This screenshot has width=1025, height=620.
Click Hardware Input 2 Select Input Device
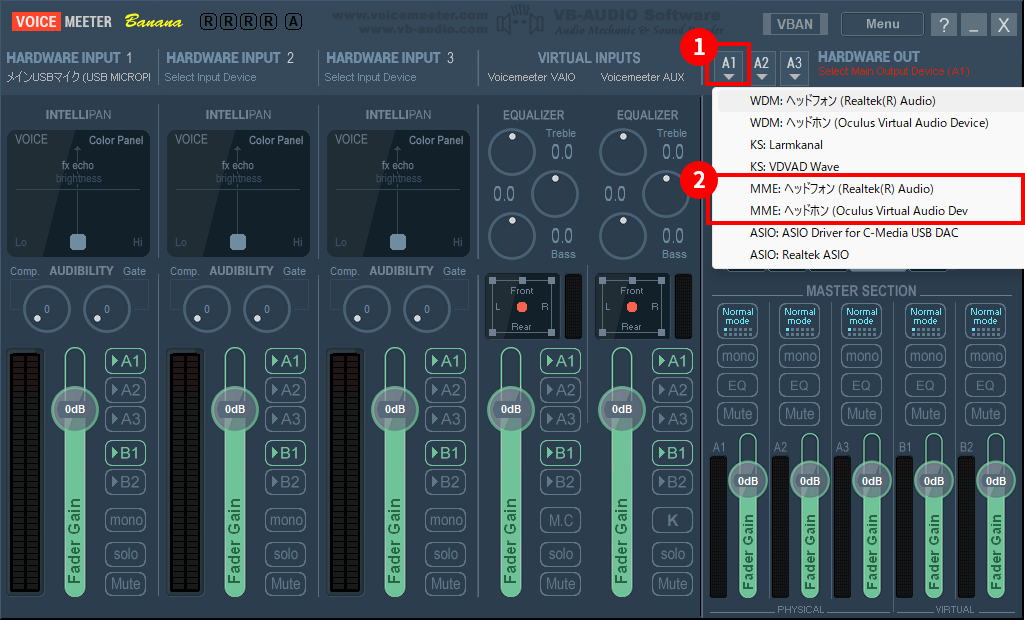210,77
